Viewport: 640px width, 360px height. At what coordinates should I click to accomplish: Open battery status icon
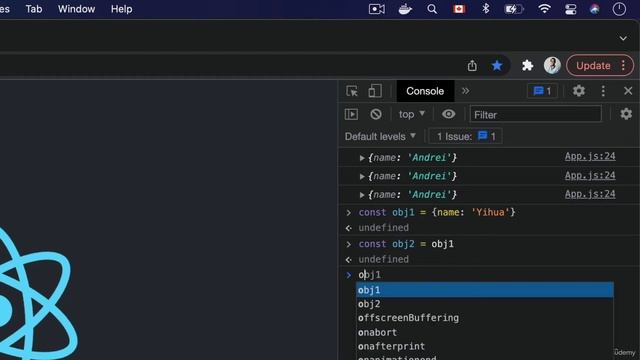(513, 9)
